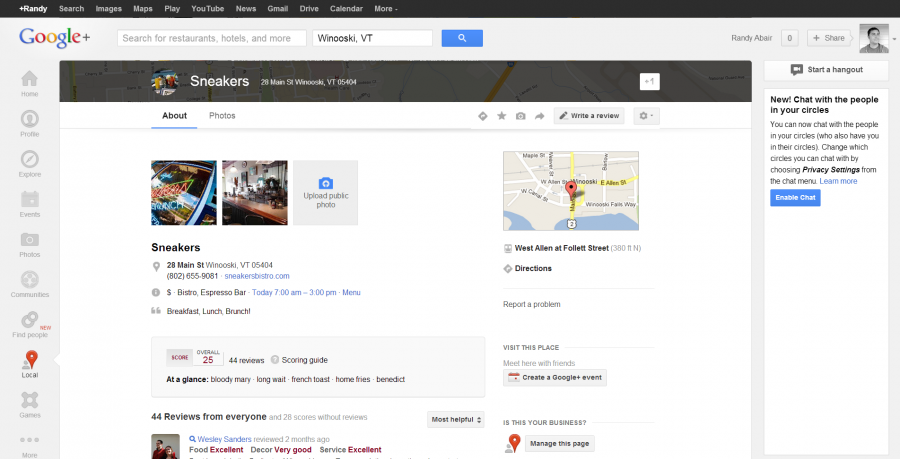Click Upload public photo tile
Screen dimensions: 900x459
coord(325,193)
